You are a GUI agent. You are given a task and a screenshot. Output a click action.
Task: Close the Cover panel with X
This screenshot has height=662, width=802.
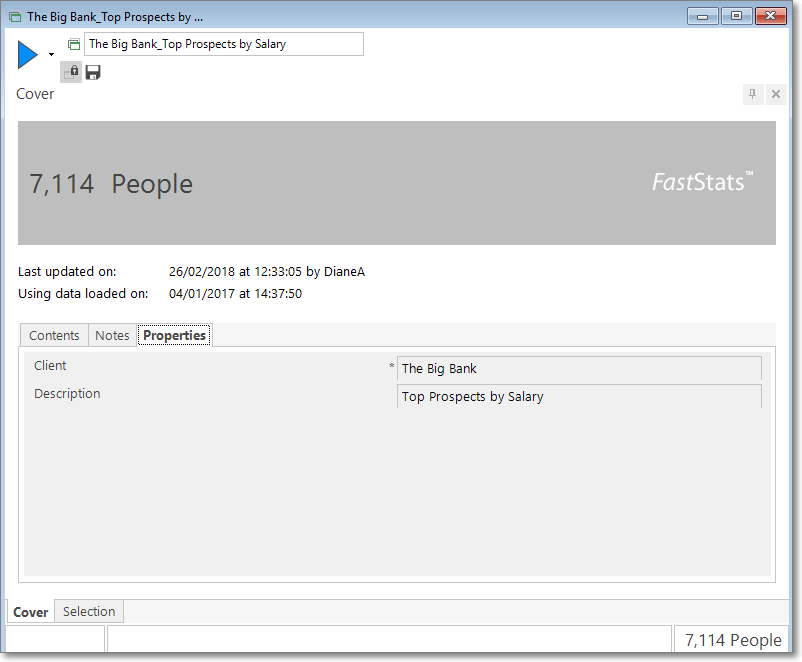point(776,94)
